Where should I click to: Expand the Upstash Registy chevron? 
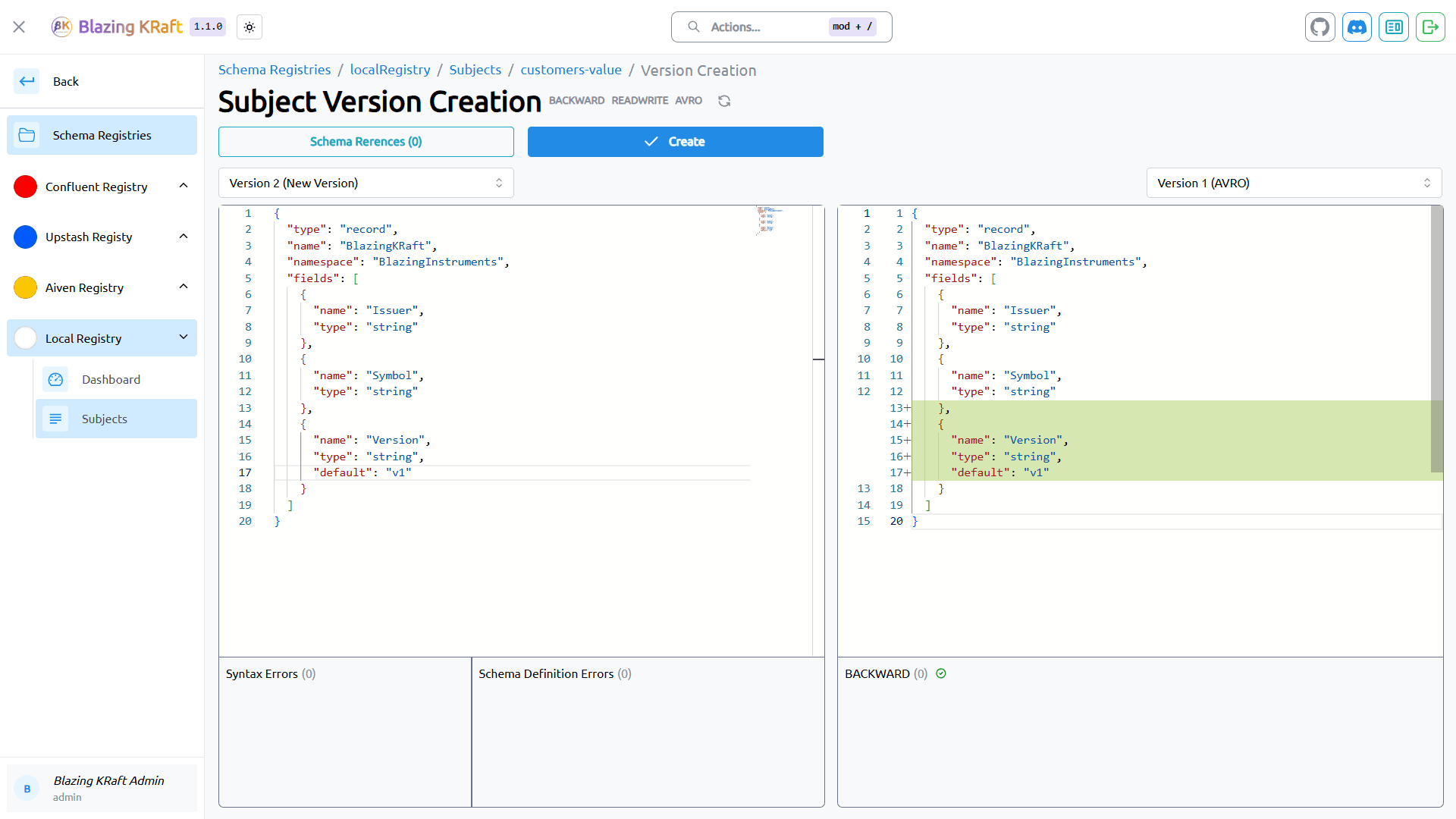pos(184,237)
